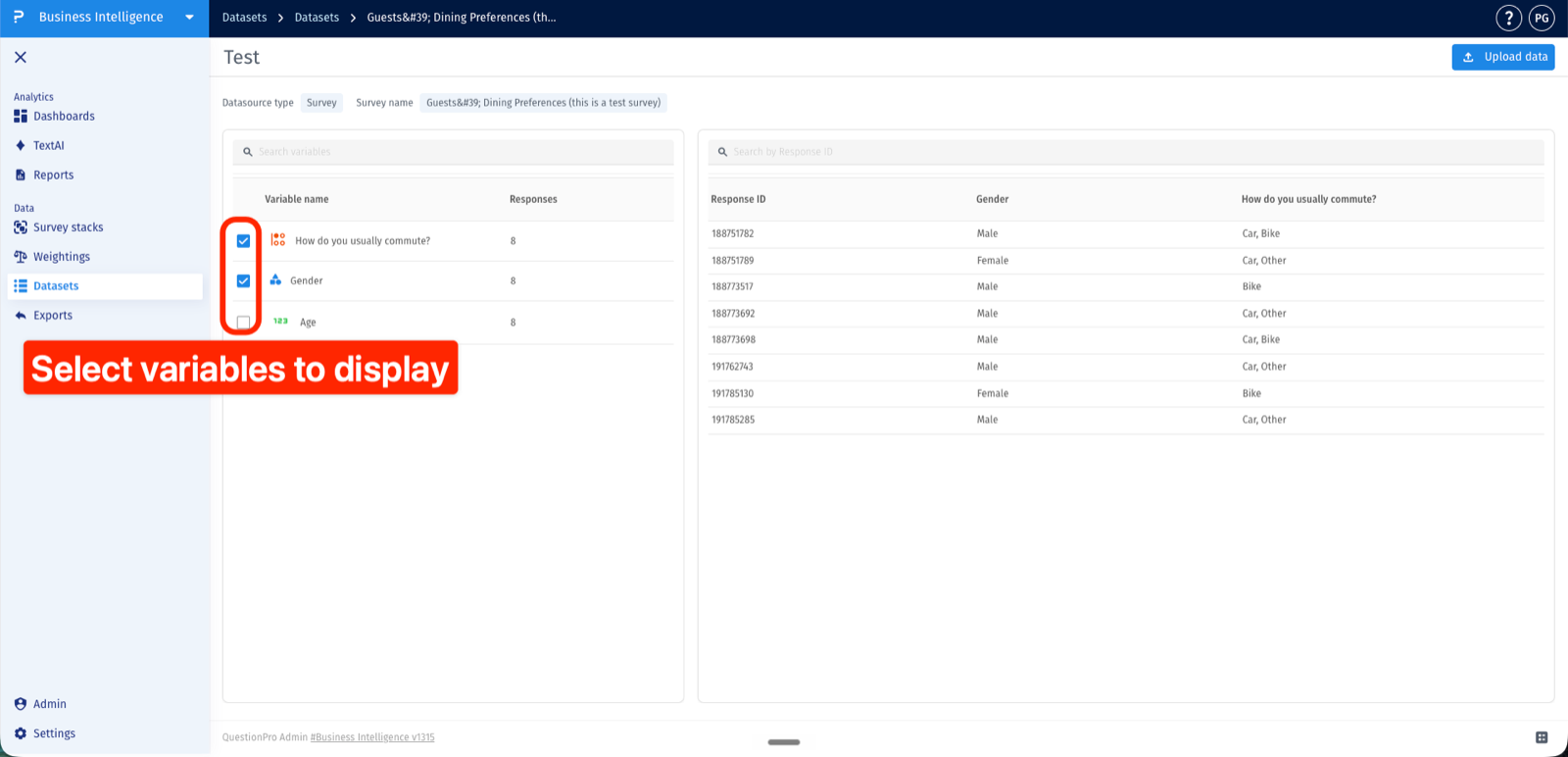This screenshot has height=757, width=1568.
Task: Open the Reports icon in sidebar
Action: pyautogui.click(x=21, y=175)
